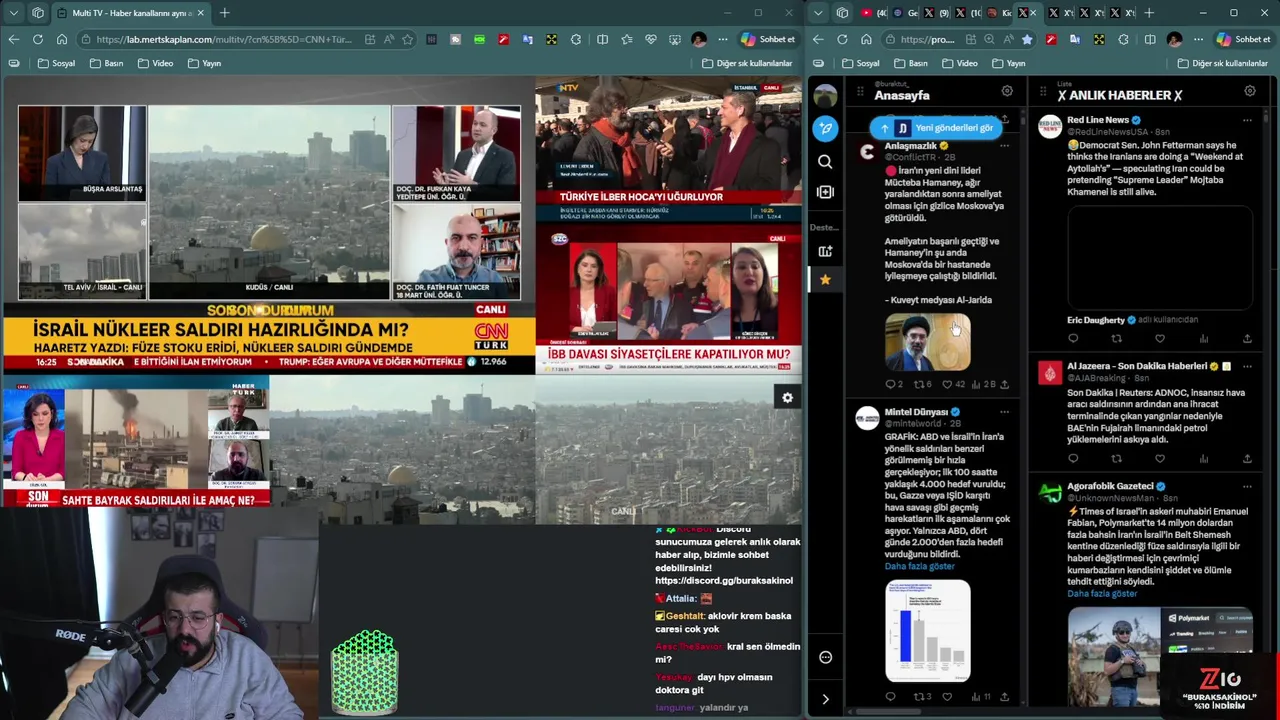This screenshot has height=720, width=1280.
Task: Open workspaces icon in Multi TV browser
Action: (x=38, y=13)
